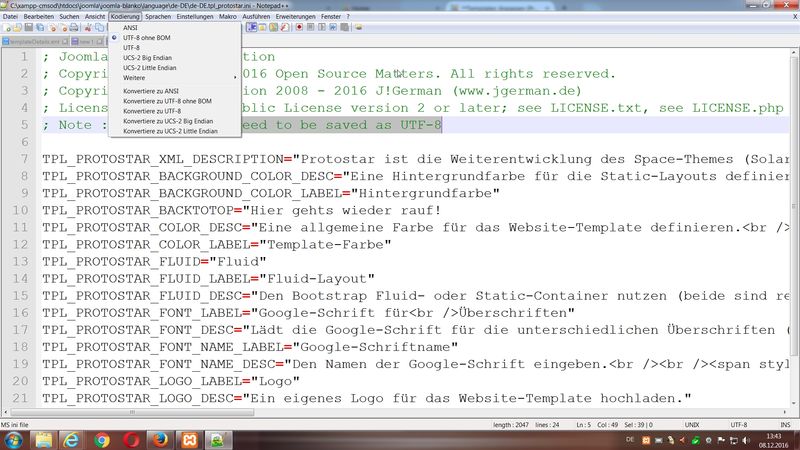Open the Einstellungen menu
800x450 pixels.
(194, 17)
